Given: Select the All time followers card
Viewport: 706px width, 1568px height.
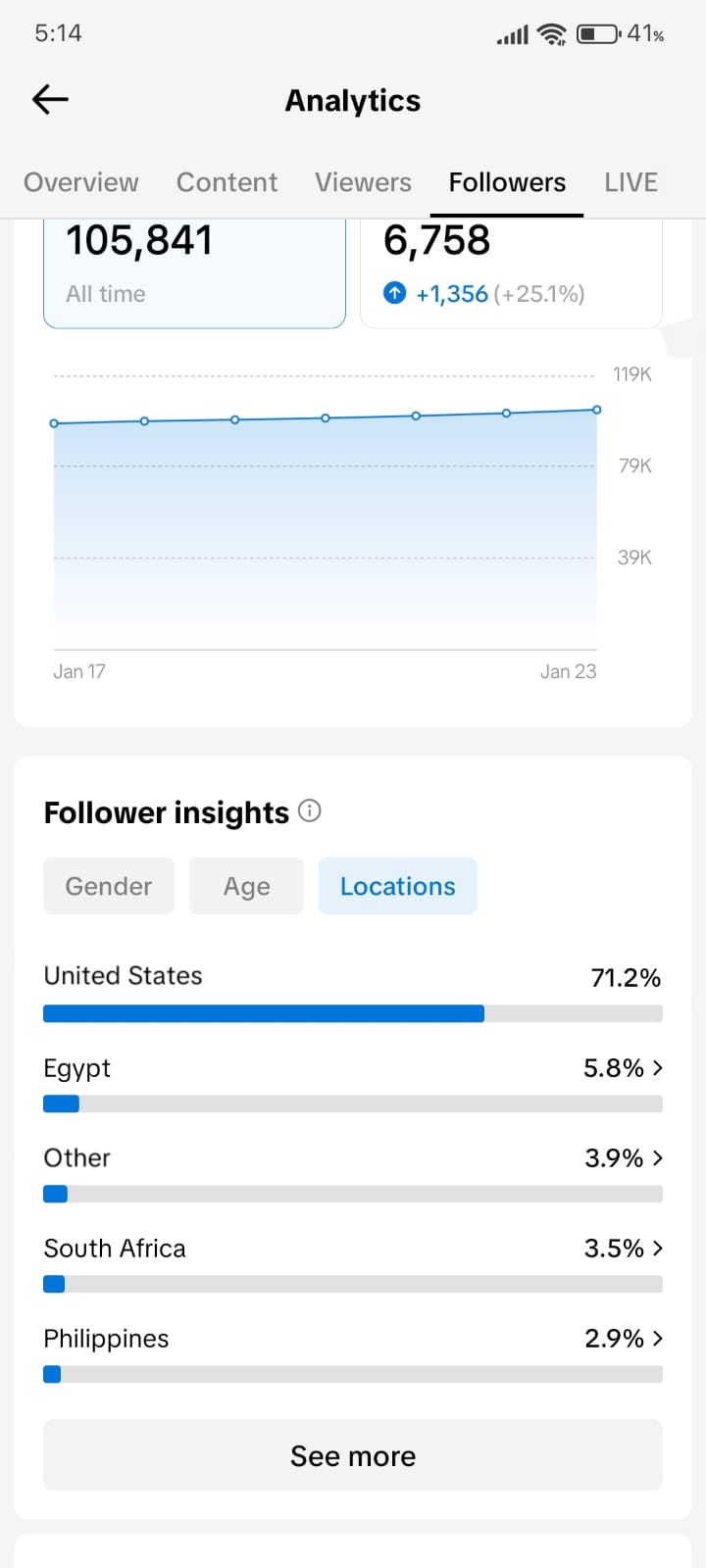Looking at the screenshot, I should coord(194,272).
